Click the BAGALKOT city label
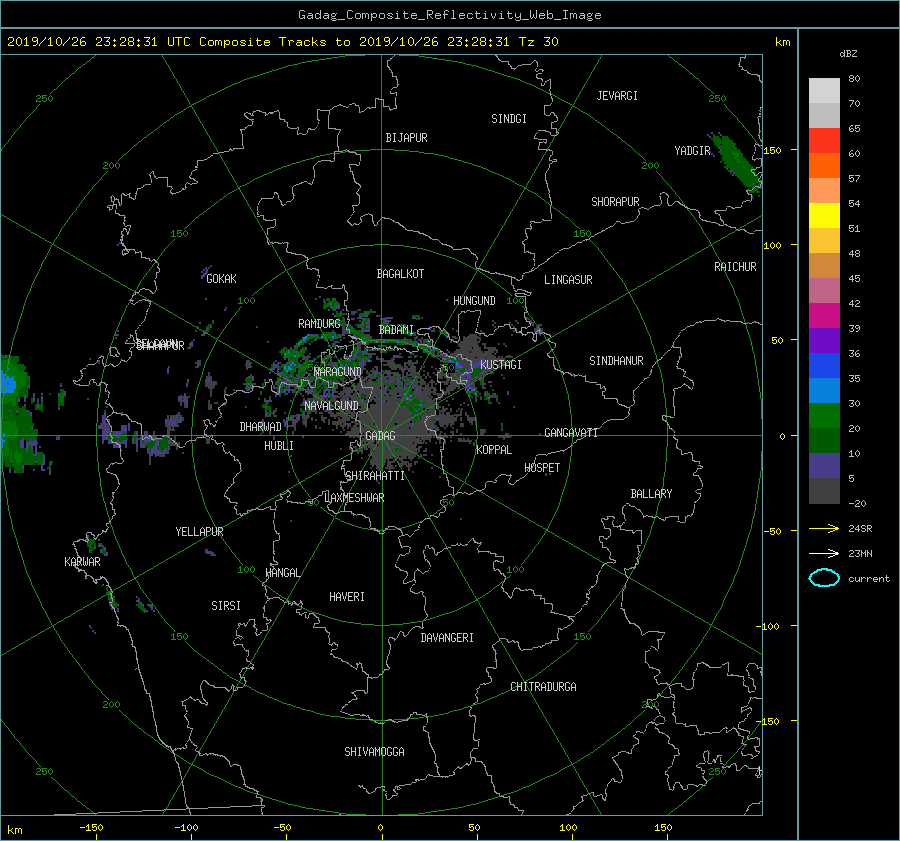 point(400,274)
